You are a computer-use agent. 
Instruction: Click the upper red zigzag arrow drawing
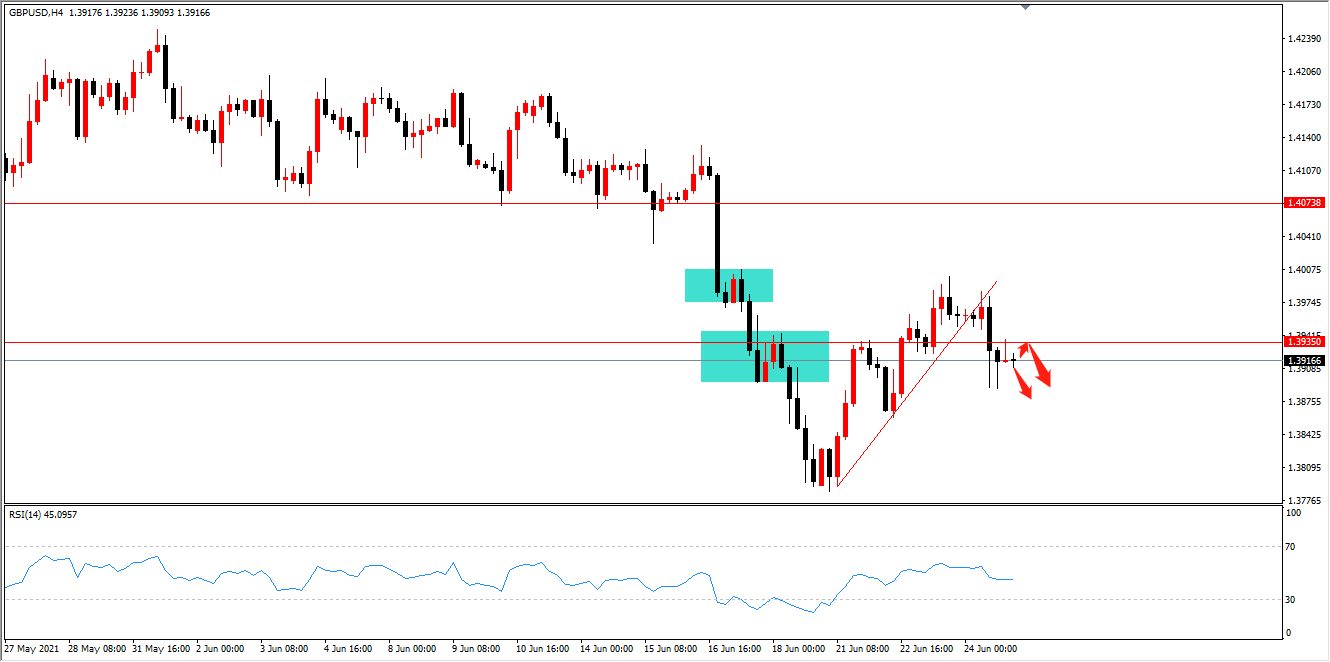tap(1036, 363)
